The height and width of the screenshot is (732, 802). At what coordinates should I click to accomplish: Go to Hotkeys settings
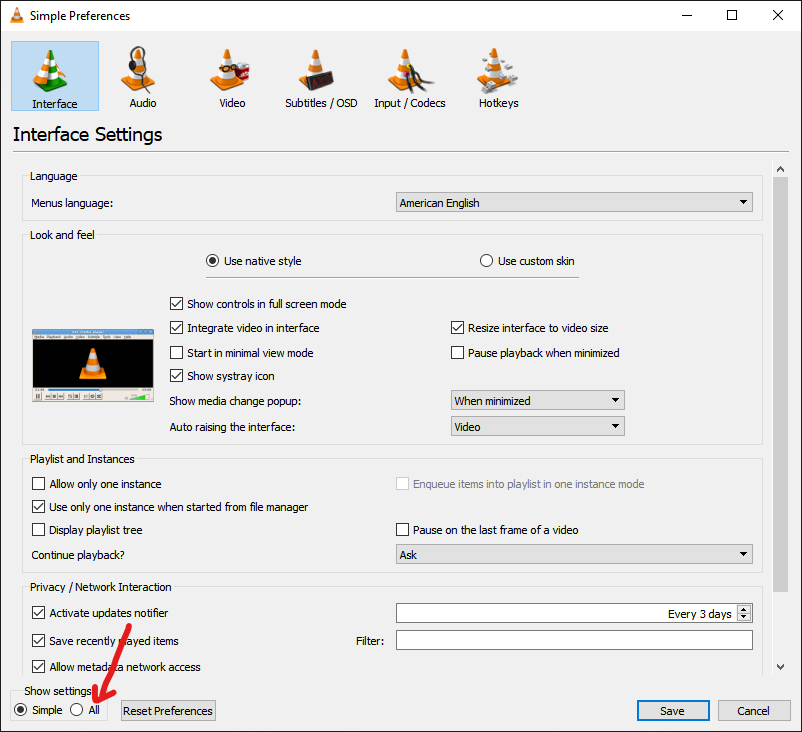498,77
